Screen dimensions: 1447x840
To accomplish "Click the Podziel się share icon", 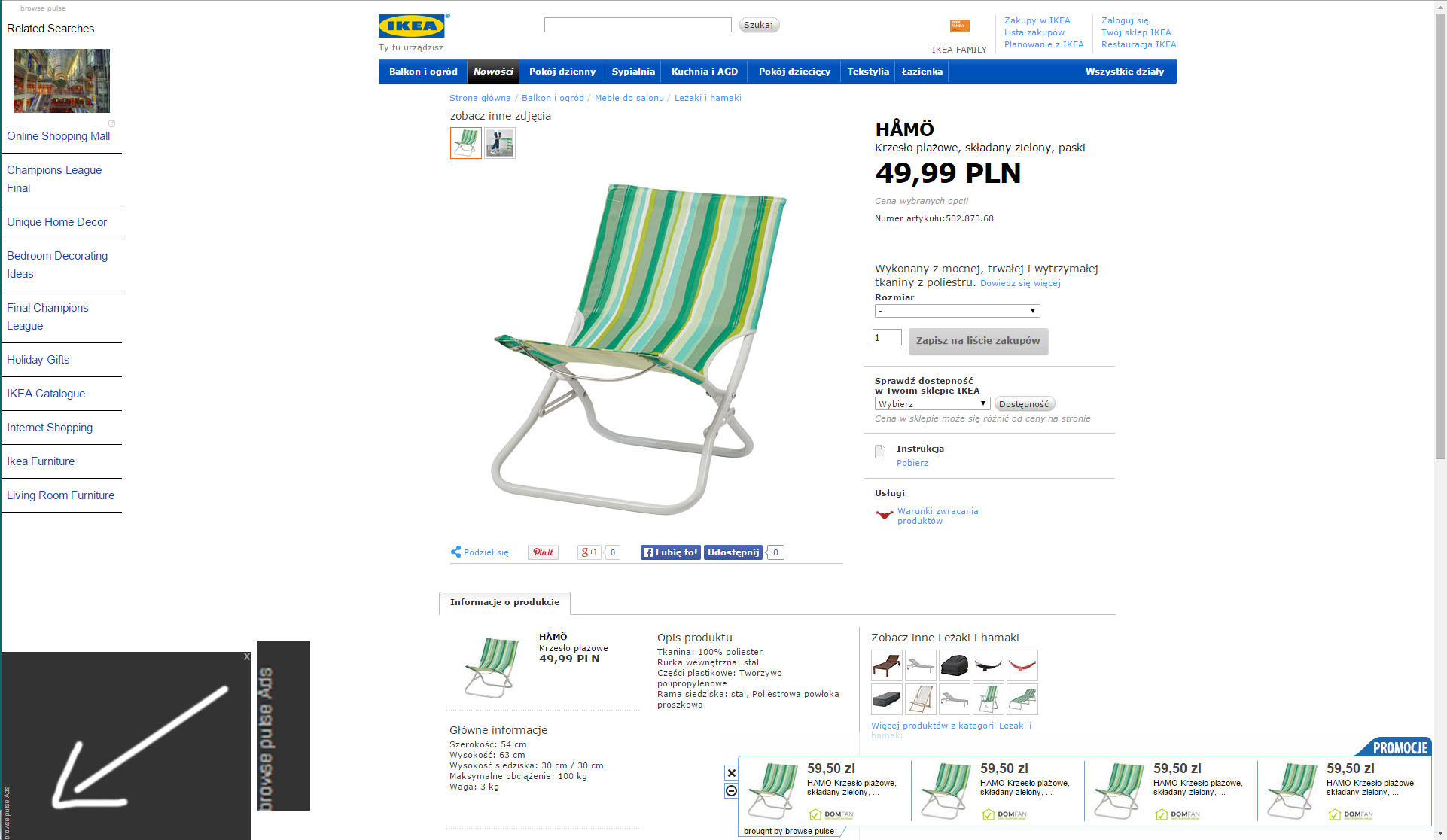I will tap(455, 552).
